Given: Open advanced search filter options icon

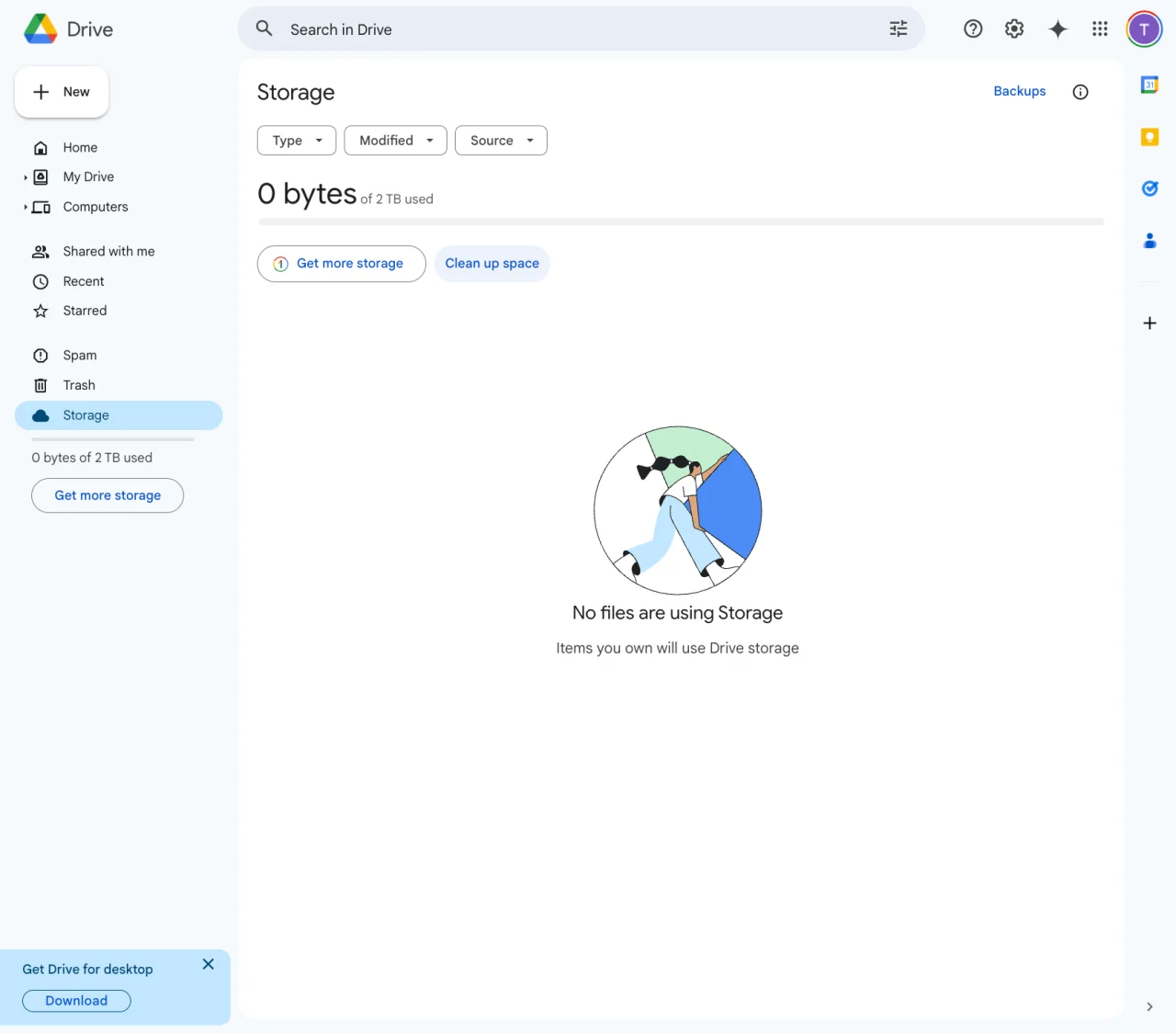Looking at the screenshot, I should 899,28.
